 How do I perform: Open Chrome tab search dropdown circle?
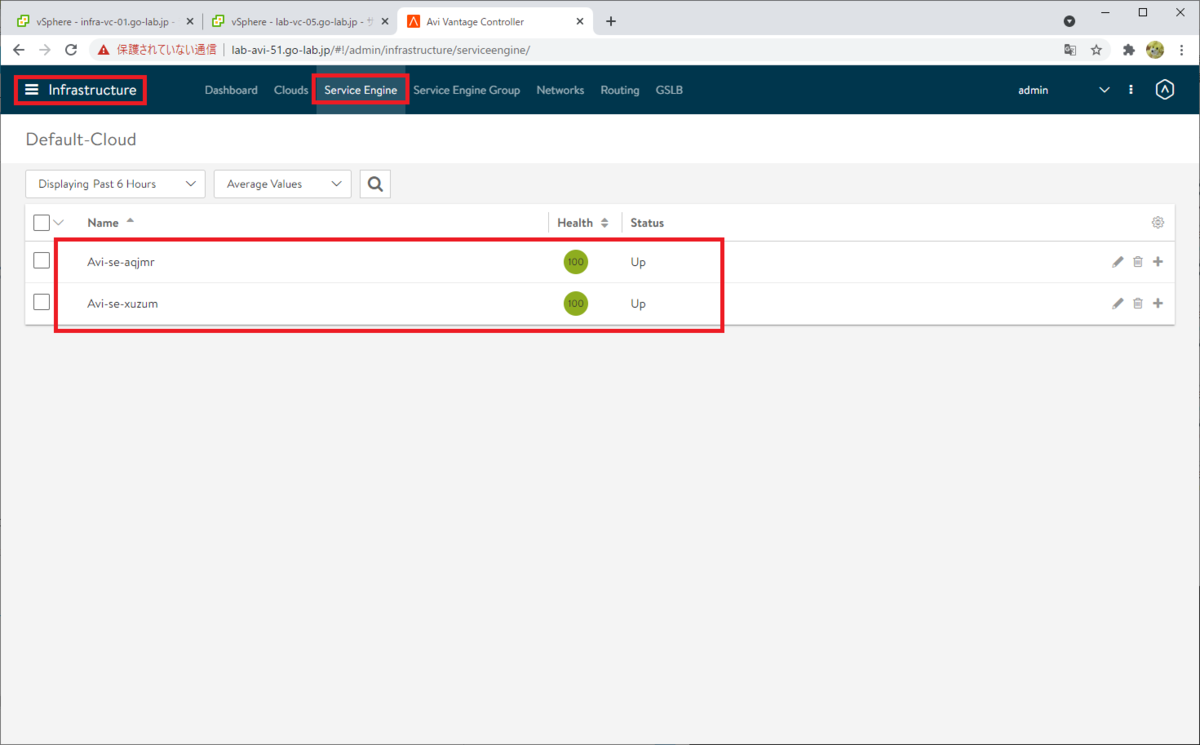tap(1069, 21)
